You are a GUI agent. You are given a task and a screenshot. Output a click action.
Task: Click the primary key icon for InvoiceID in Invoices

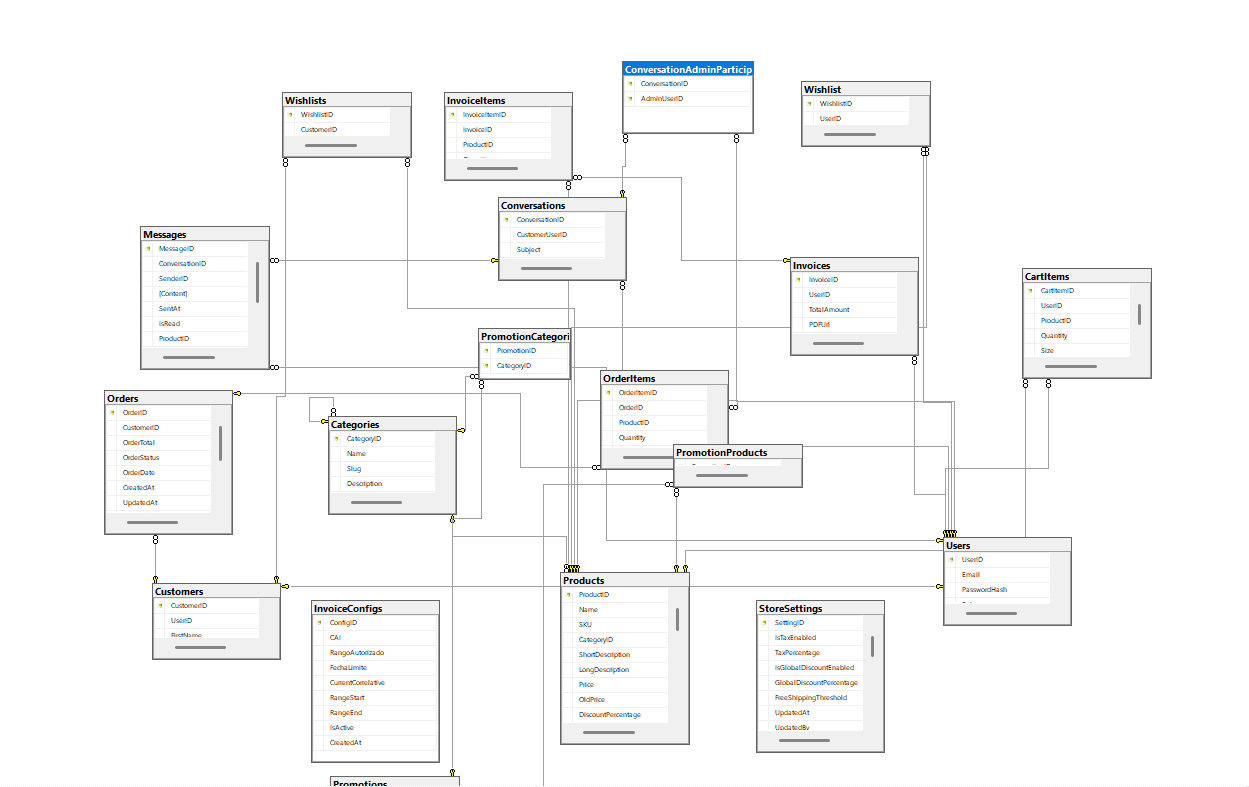tap(798, 279)
